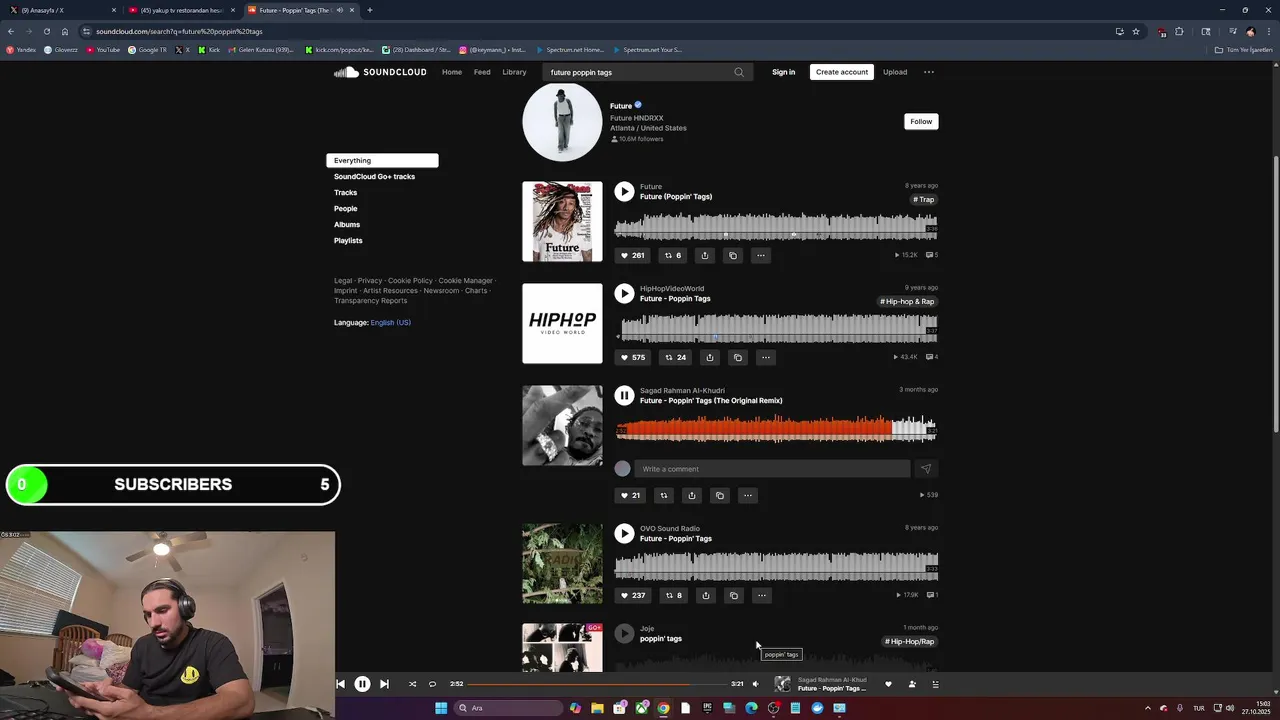Filter results by Tracks

coord(345,192)
